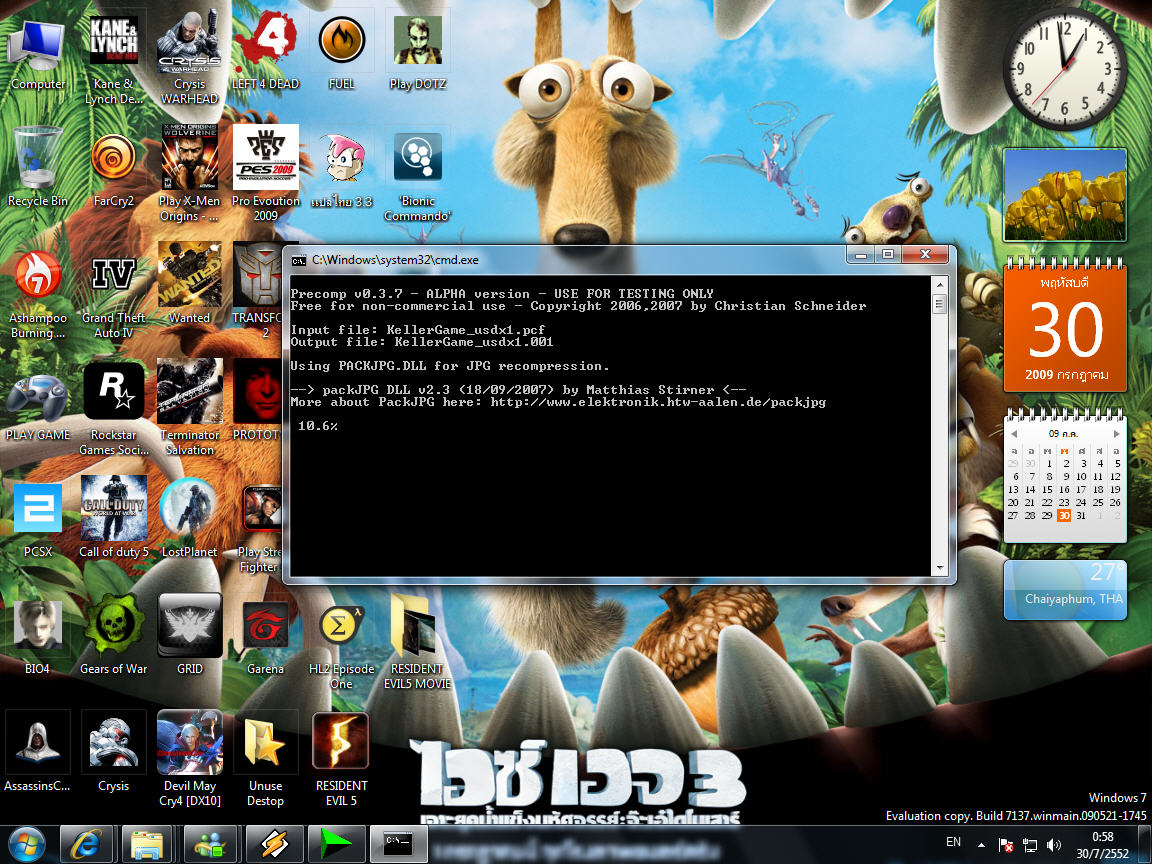Open the Windows Start orb
Screen dimensions: 1152x864
point(26,845)
